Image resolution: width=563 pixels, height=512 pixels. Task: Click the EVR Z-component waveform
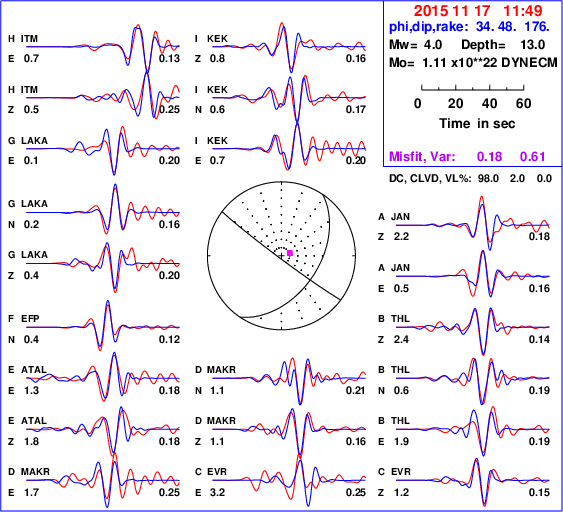473,480
